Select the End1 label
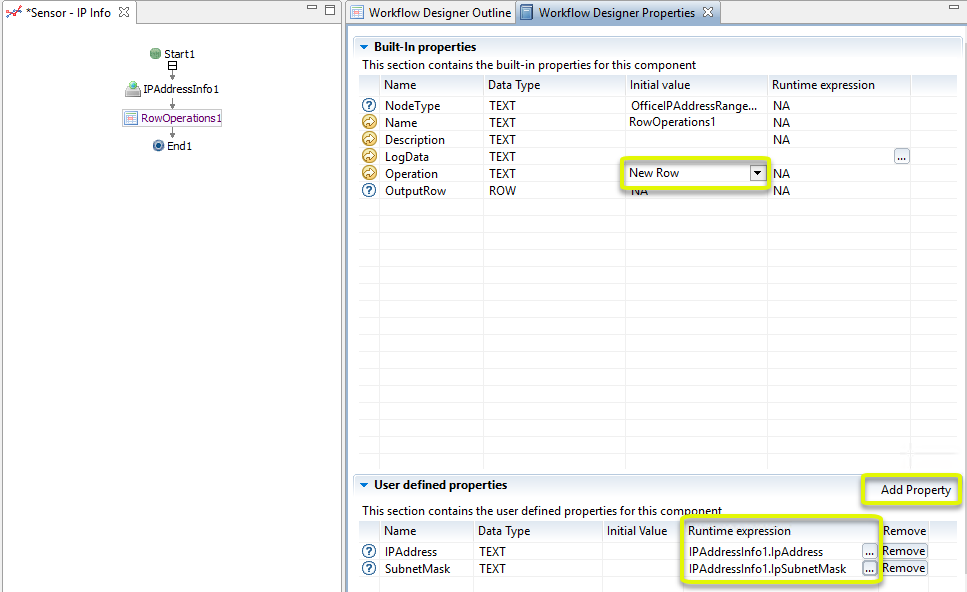This screenshot has width=967, height=592. click(x=179, y=146)
